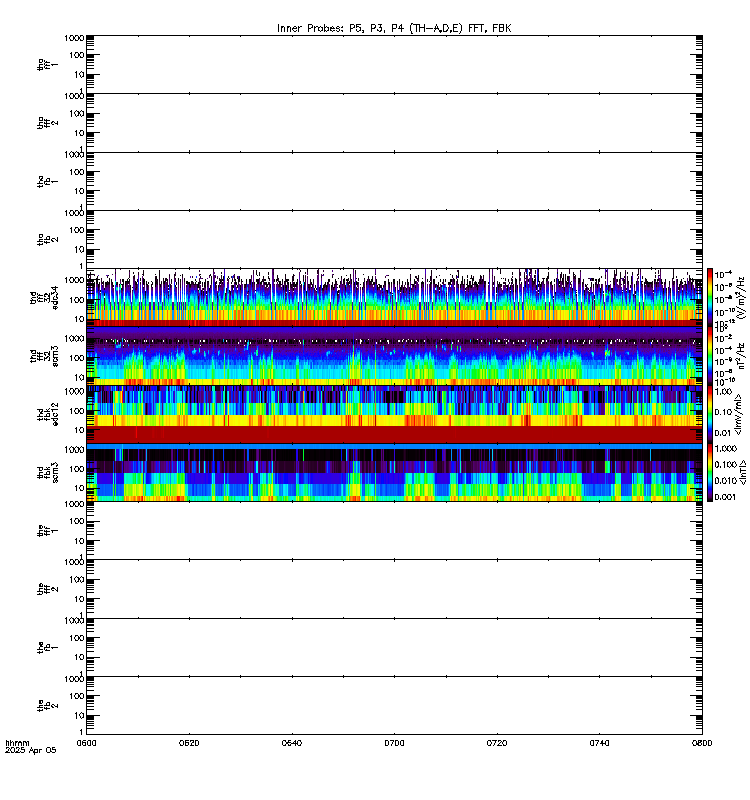Click the thd fbk edc12 spectrogram panel
The width and height of the screenshot is (750, 800).
point(394,414)
